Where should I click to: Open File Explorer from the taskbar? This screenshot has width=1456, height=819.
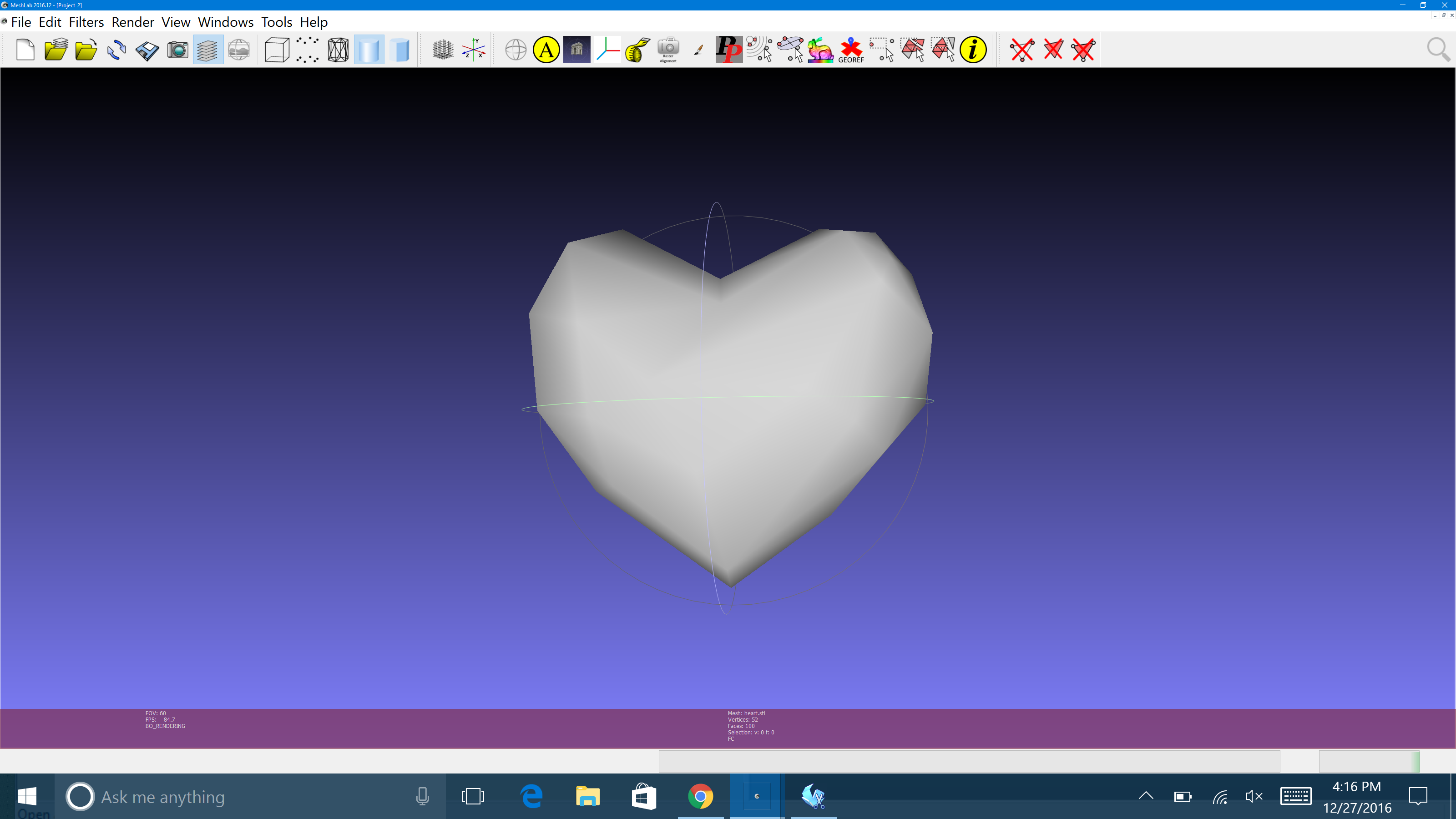(588, 796)
